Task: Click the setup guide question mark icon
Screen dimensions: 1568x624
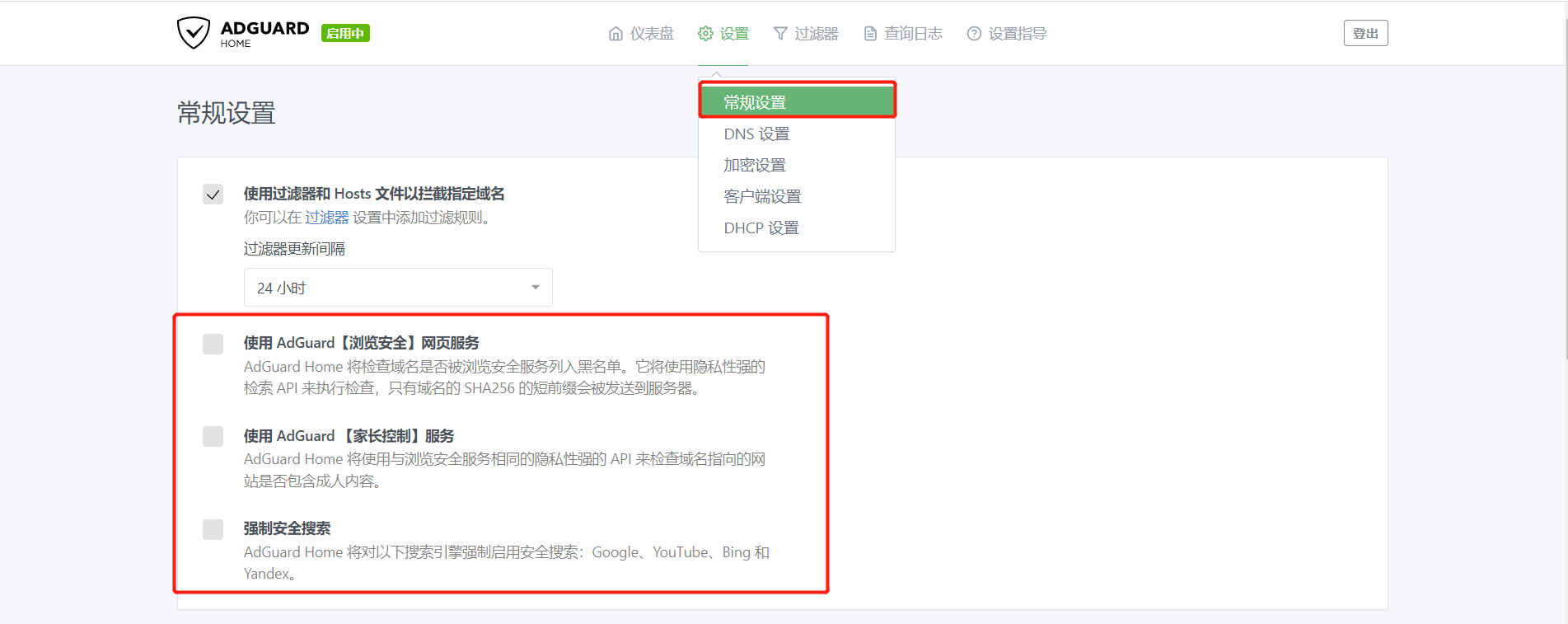Action: click(974, 34)
